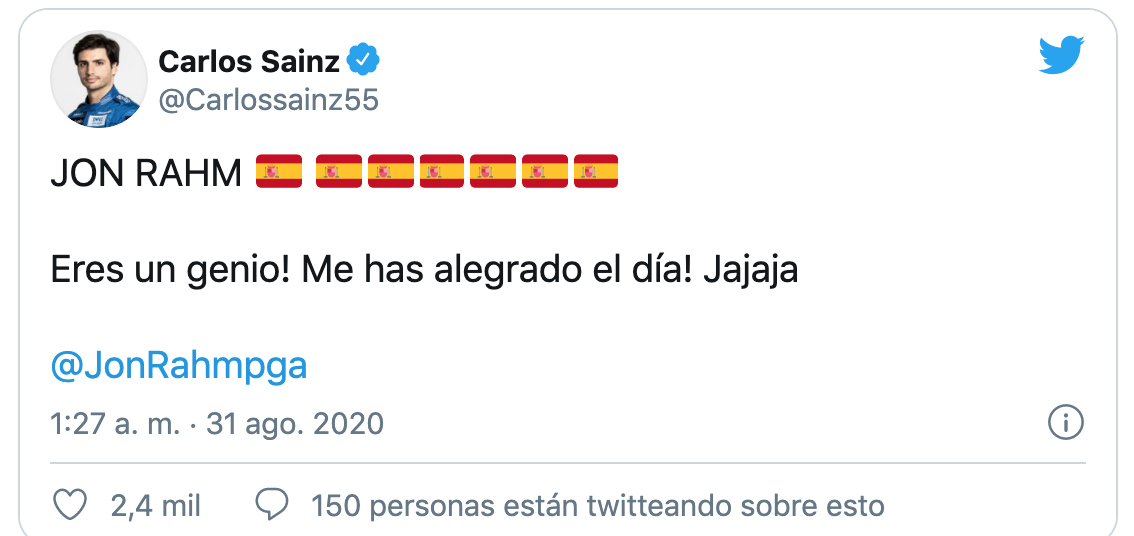Click the Carlos Sainz display name
The image size is (1134, 536).
point(249,62)
